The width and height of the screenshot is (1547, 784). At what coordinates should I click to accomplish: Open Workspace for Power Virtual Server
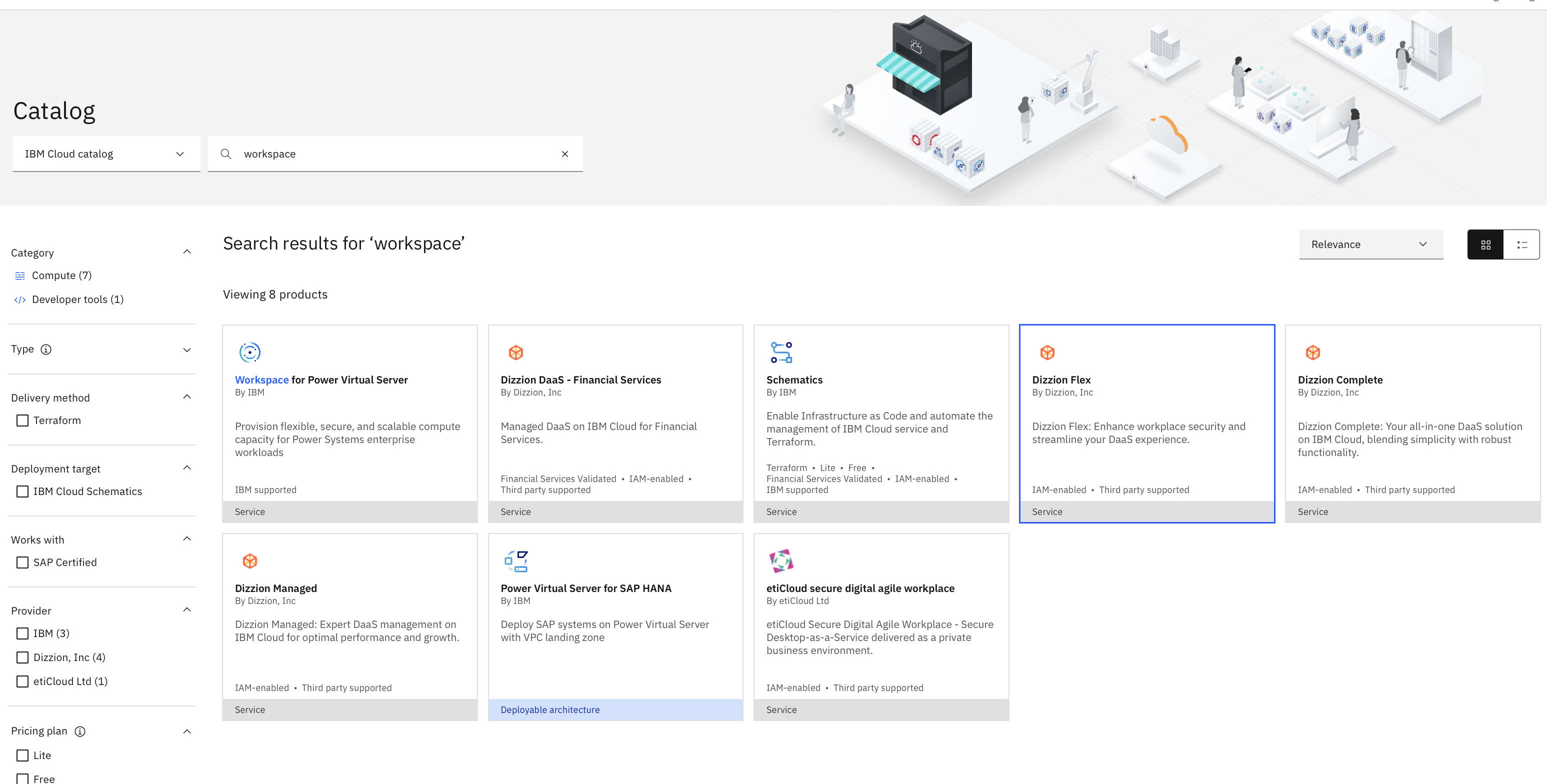pyautogui.click(x=321, y=379)
